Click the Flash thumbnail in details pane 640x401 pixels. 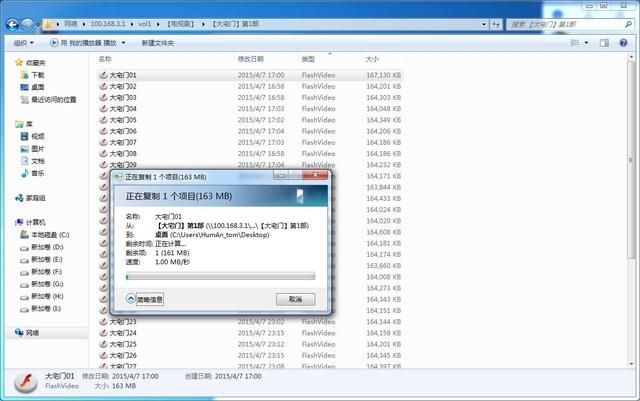tap(26, 382)
